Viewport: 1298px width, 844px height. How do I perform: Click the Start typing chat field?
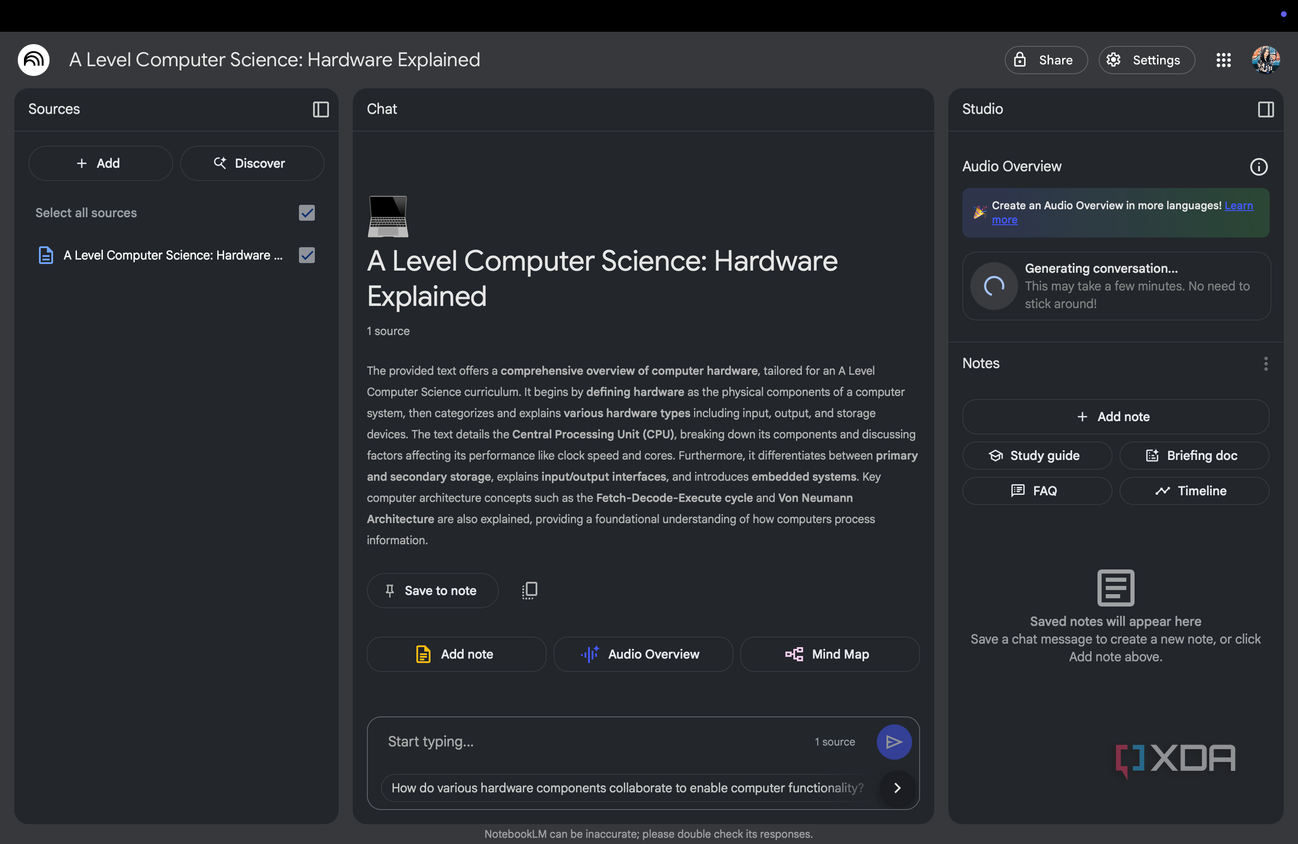point(595,742)
